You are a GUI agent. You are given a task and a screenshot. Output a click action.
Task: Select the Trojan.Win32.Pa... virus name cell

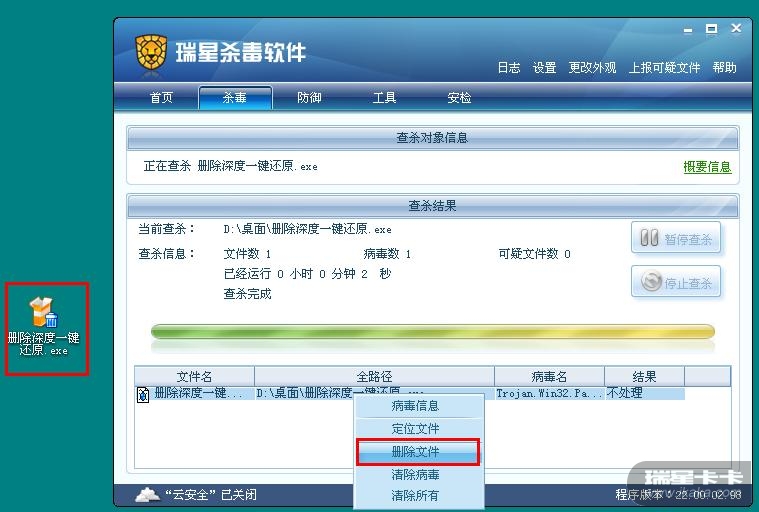click(x=549, y=393)
